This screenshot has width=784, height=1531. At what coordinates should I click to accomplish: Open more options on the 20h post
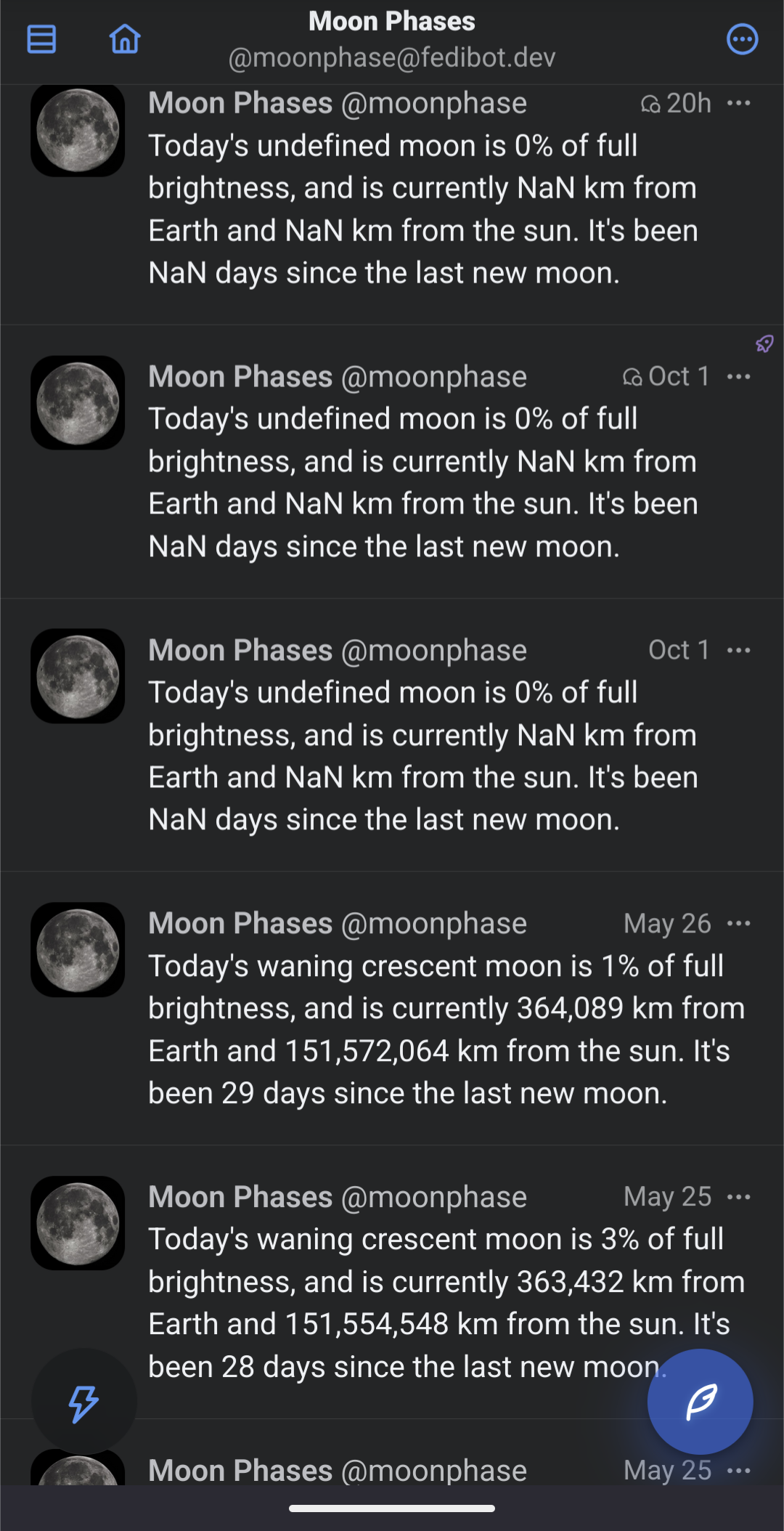[738, 103]
